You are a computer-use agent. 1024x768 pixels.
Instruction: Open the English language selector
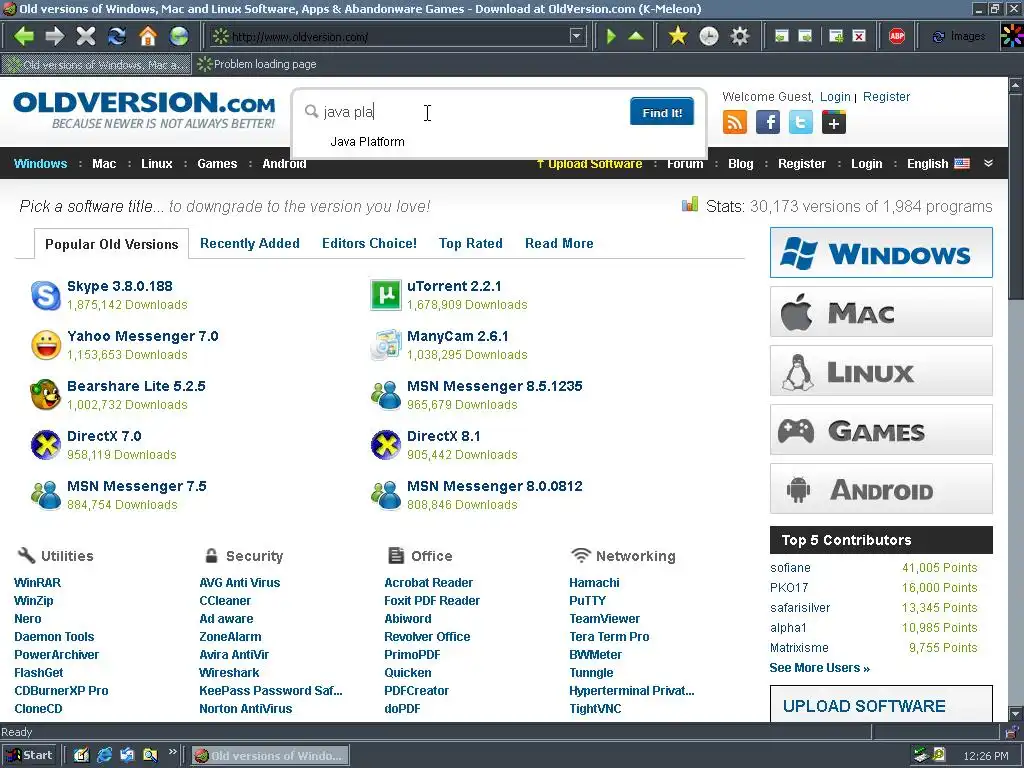pos(938,164)
